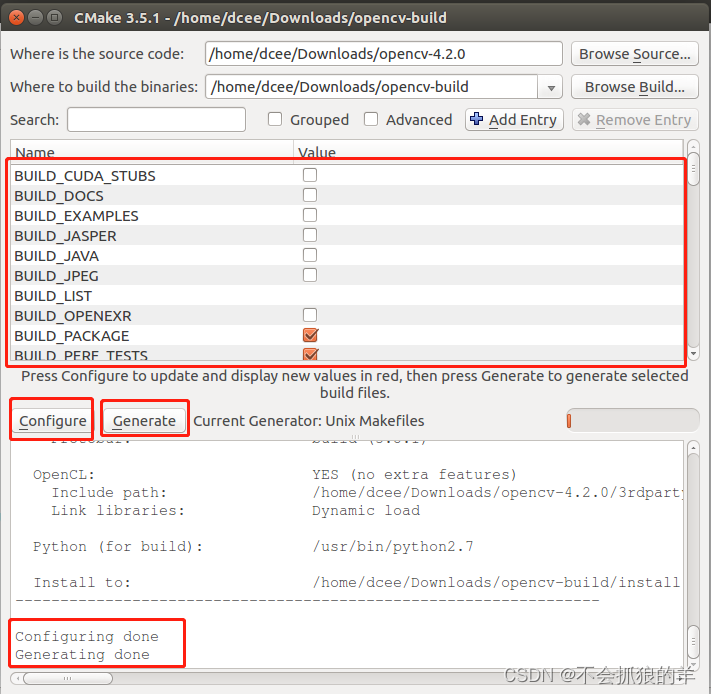Click the Generate button
Screen dimensions: 711x694
point(144,421)
